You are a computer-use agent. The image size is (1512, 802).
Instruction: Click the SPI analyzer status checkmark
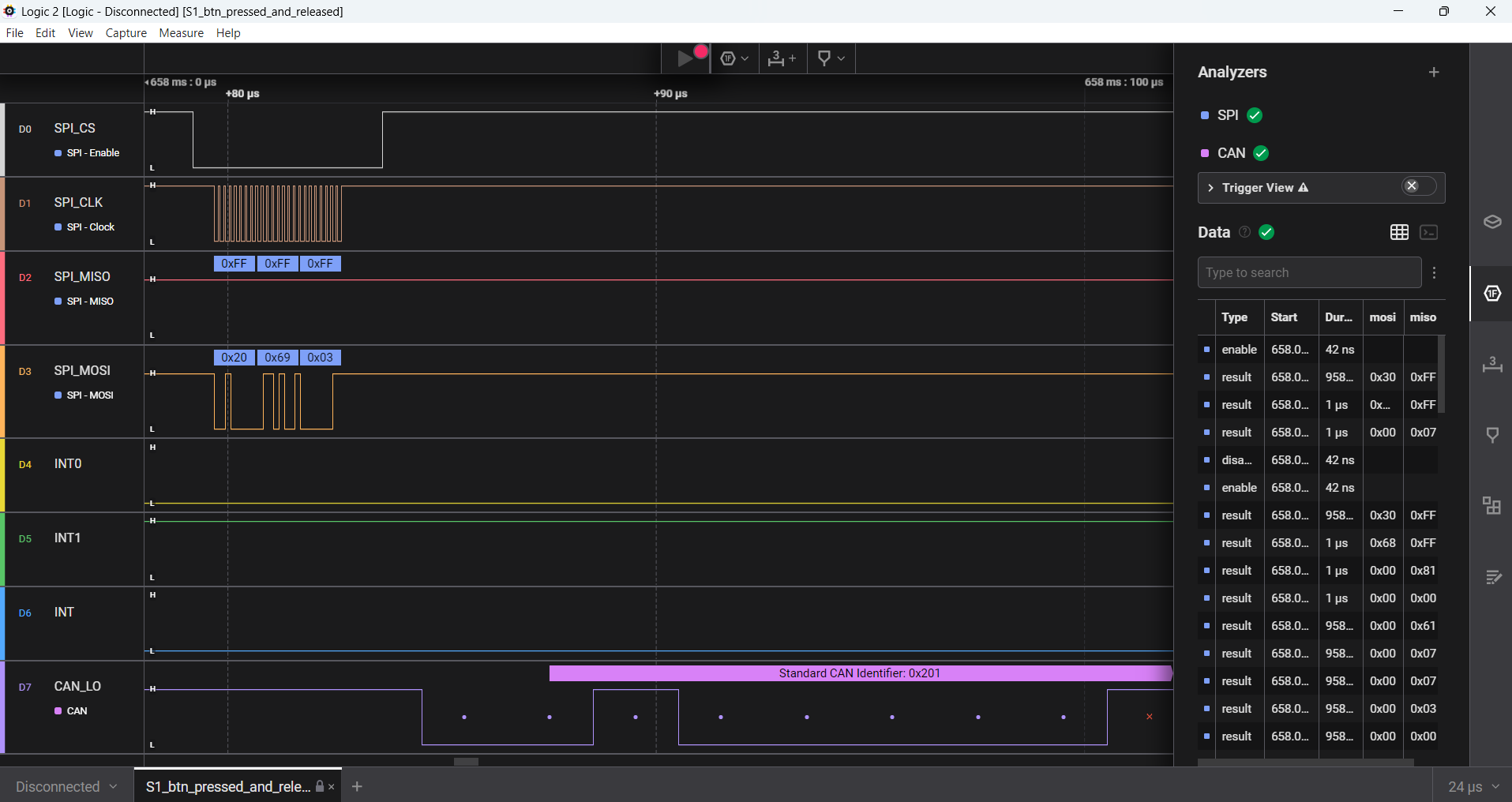[x=1255, y=115]
